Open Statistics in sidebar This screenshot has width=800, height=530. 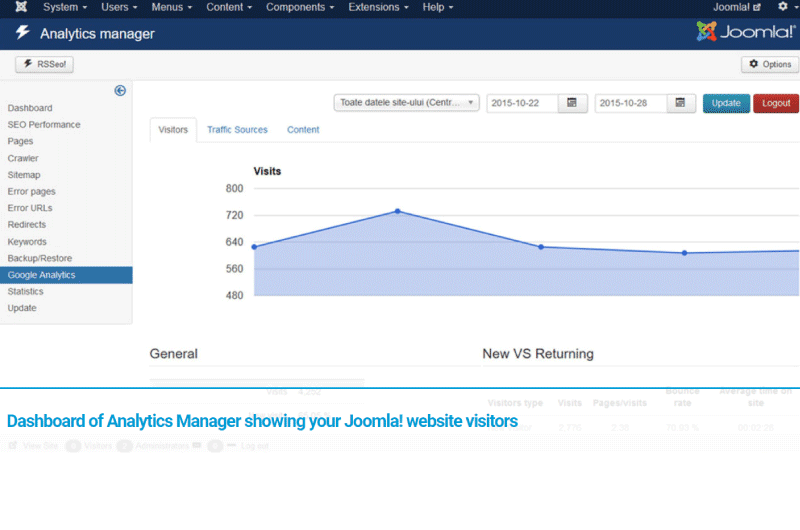26,291
